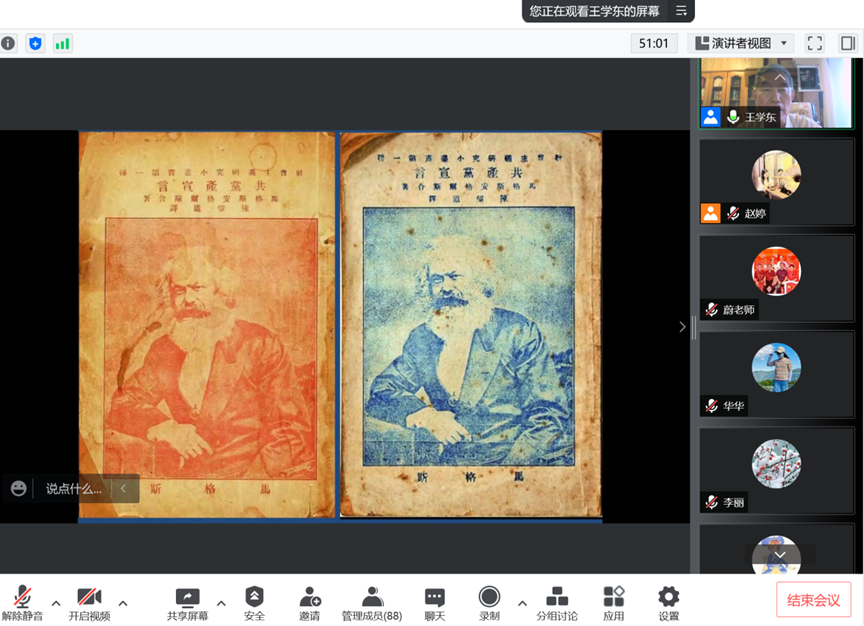
Task: Click the 说点什么 chat input field
Action: 74,489
